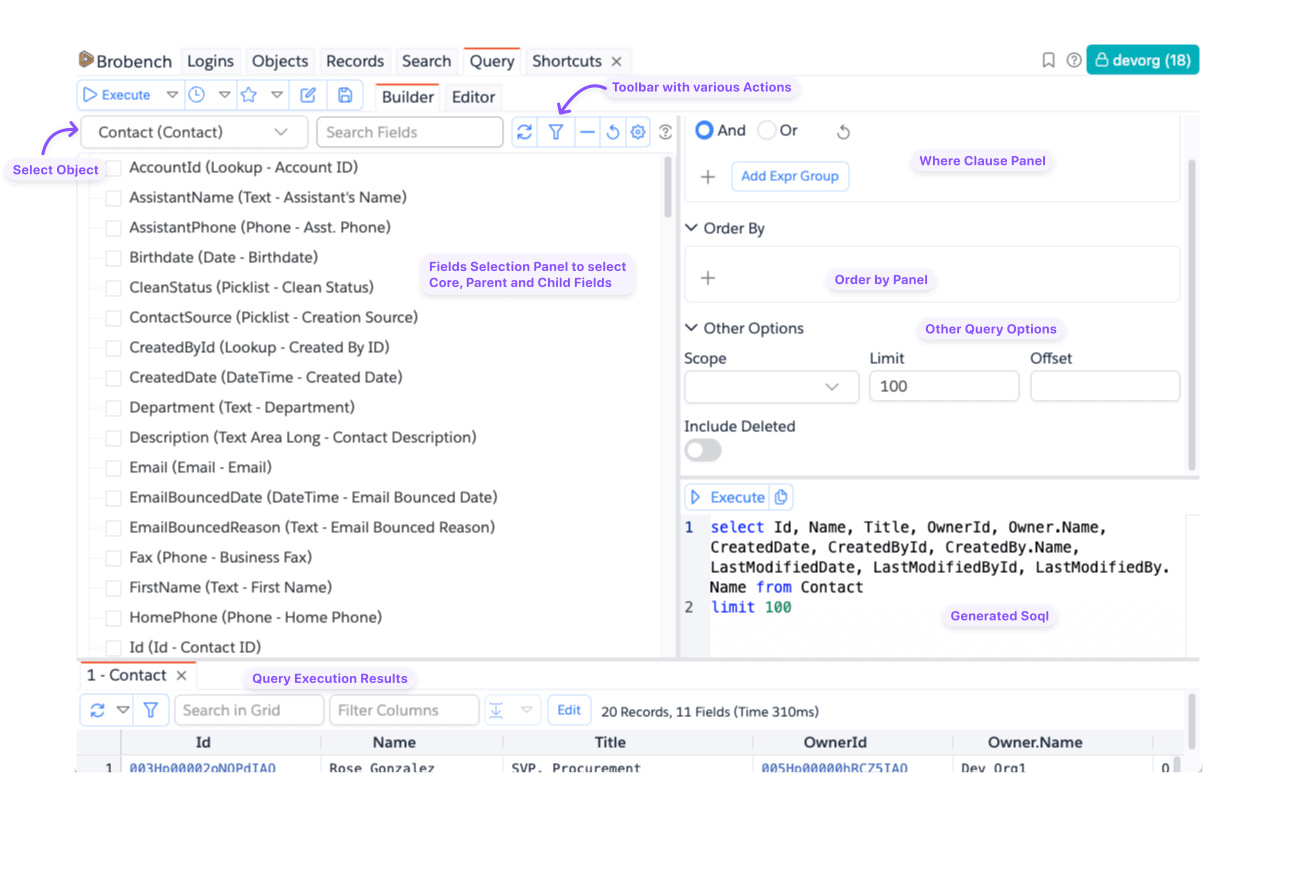Click the plus icon beside Add Expr Group
The width and height of the screenshot is (1311, 877).
point(708,177)
